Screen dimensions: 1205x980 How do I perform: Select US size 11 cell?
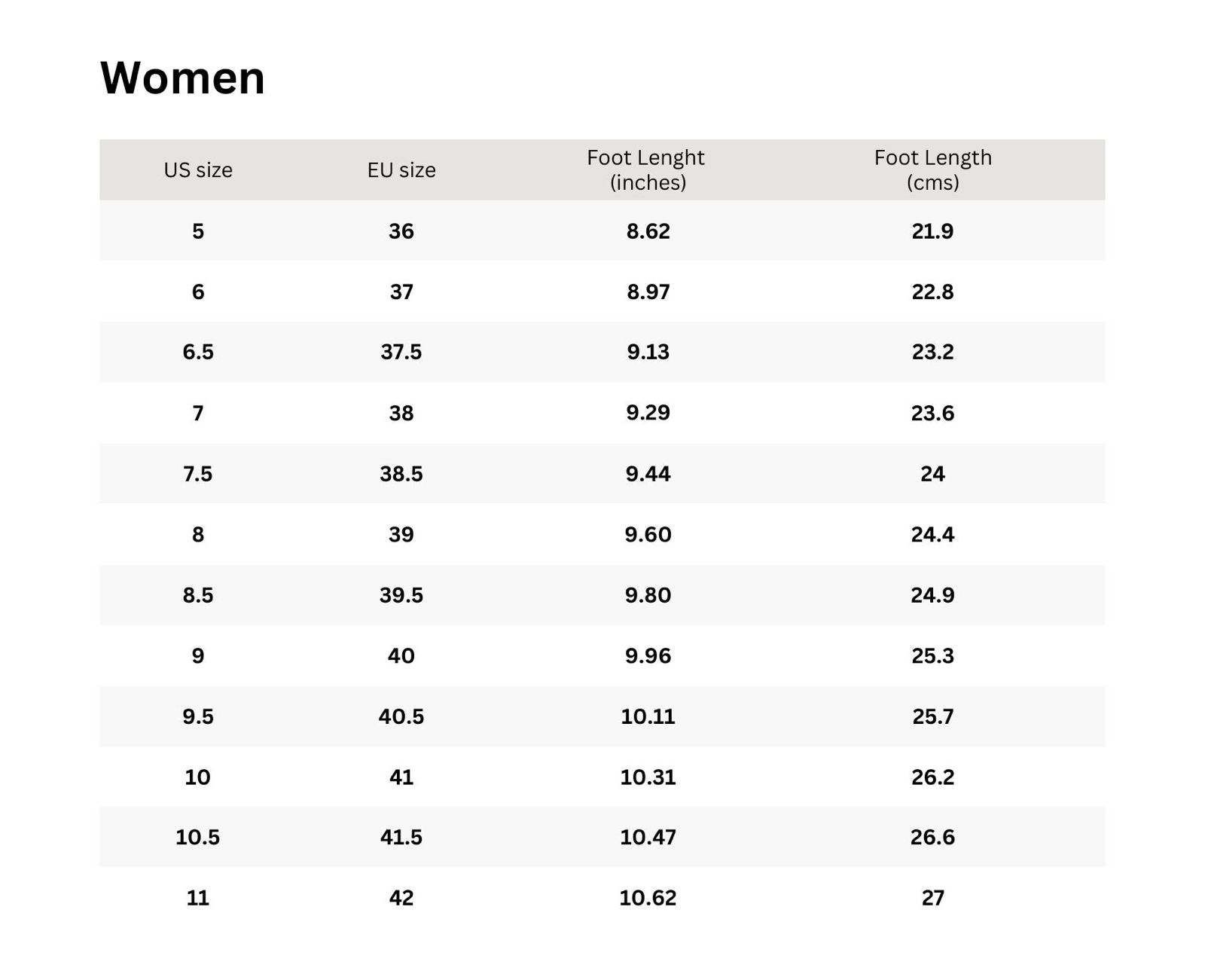[x=198, y=898]
